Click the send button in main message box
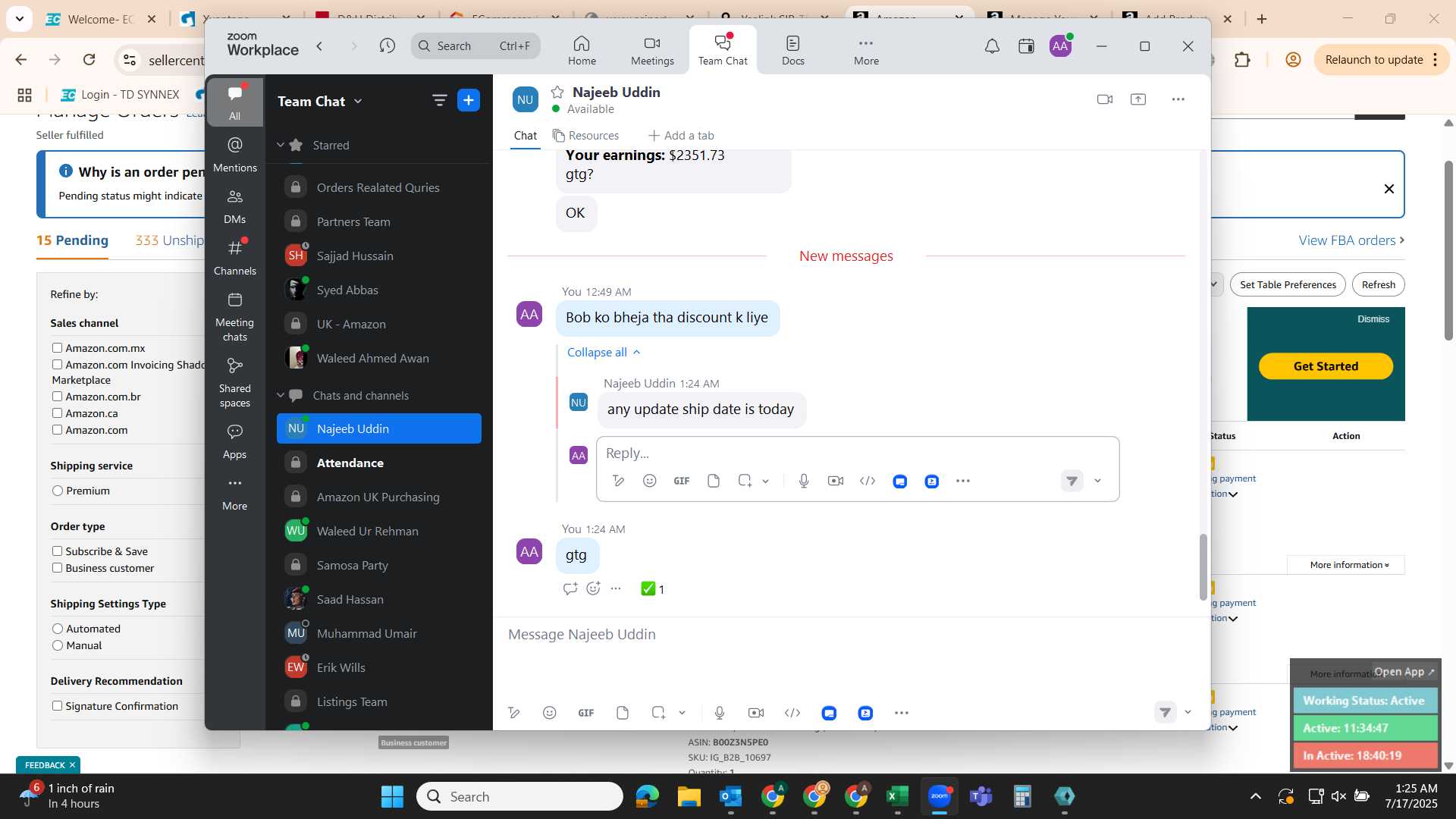1456x819 pixels. (x=1165, y=712)
